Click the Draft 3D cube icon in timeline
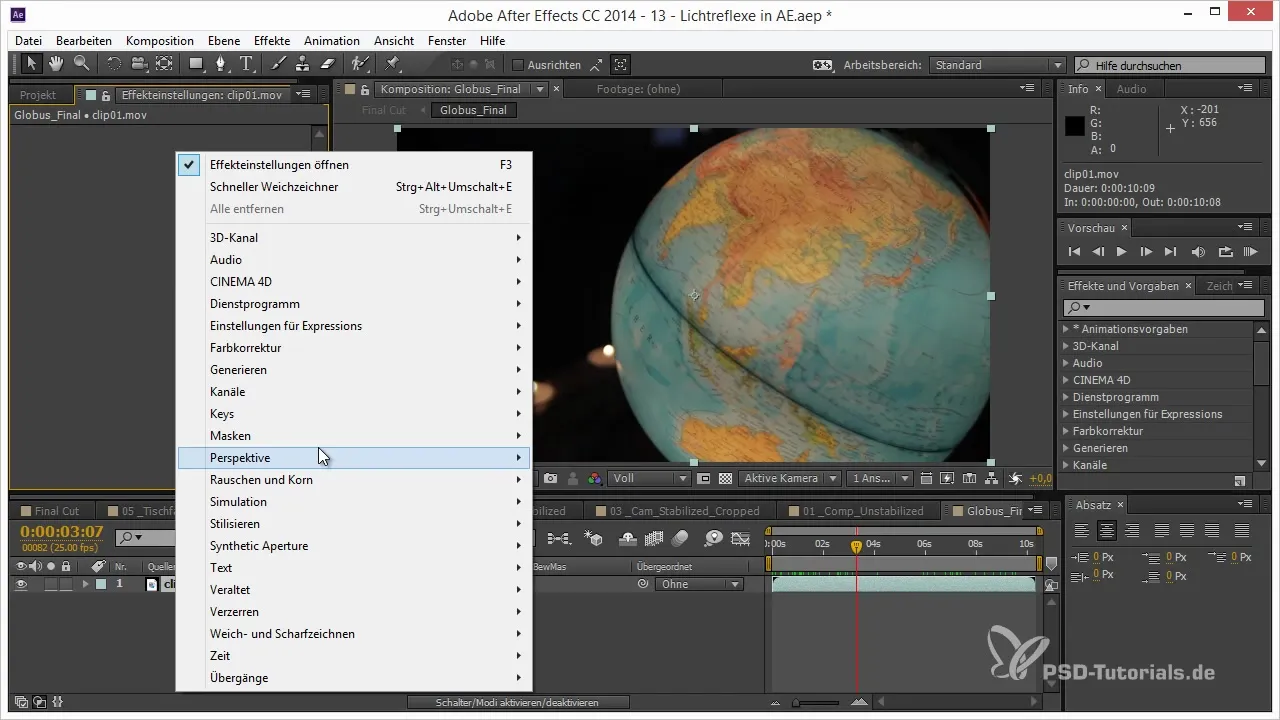 tap(595, 538)
